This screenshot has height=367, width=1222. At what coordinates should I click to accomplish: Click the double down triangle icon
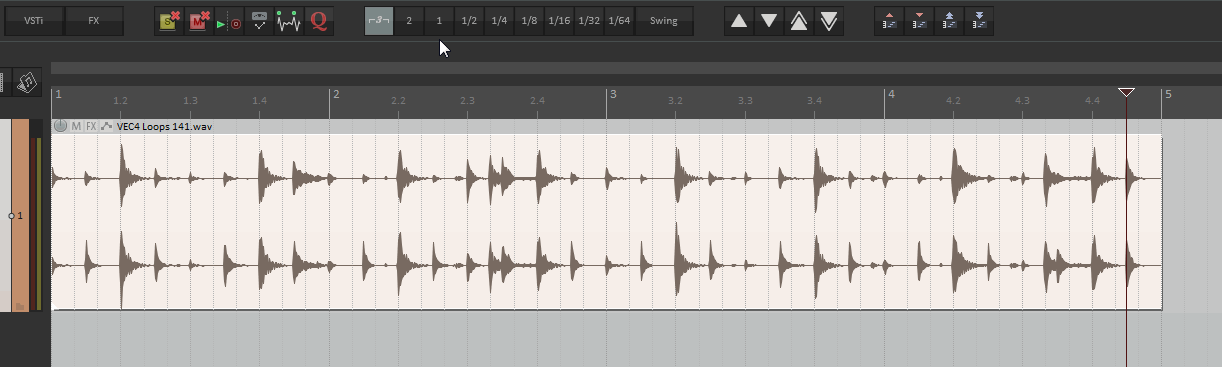click(x=829, y=21)
